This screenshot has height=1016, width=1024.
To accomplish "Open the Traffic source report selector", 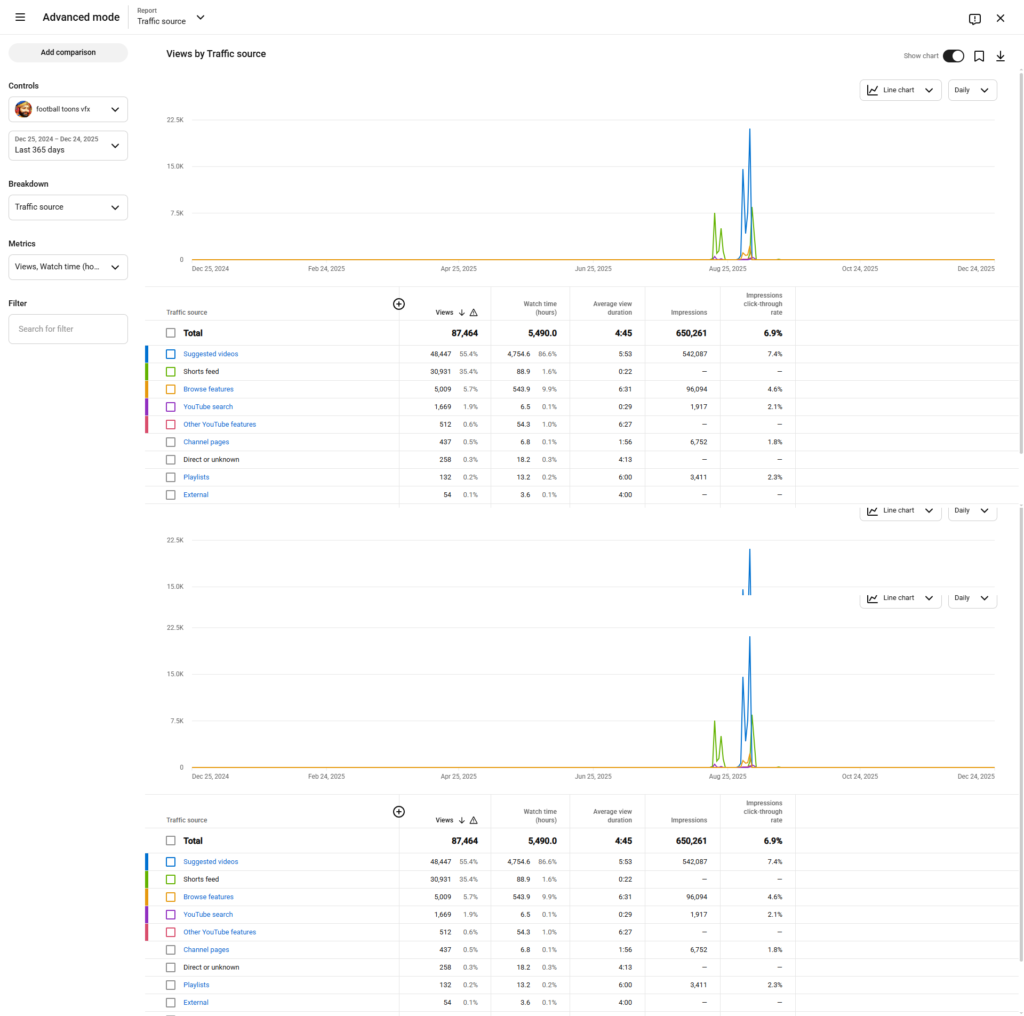I will point(171,17).
